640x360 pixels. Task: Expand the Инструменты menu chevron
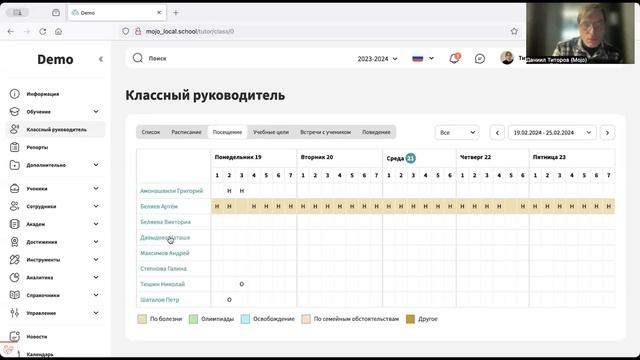[x=96, y=260]
